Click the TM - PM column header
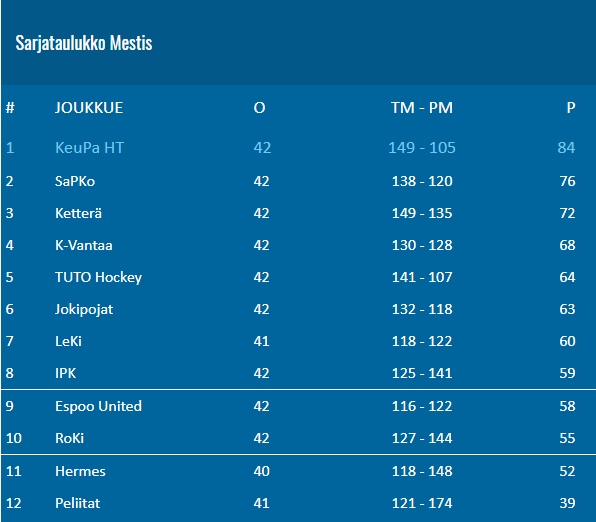Viewport: 596px width, 522px height. point(422,108)
